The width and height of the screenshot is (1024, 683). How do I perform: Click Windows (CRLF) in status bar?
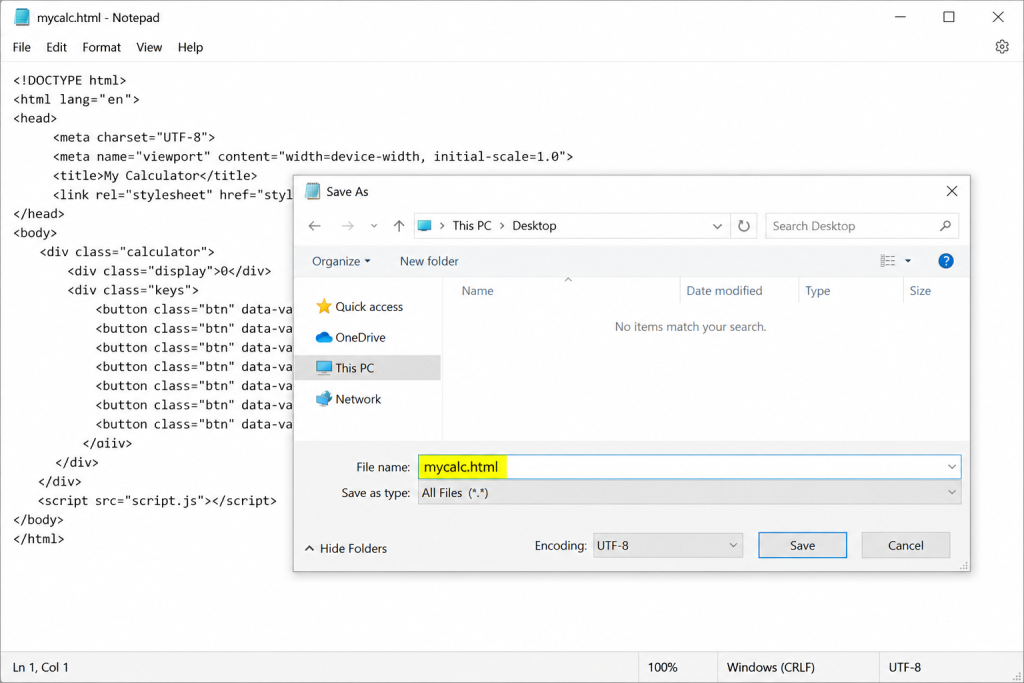[771, 667]
